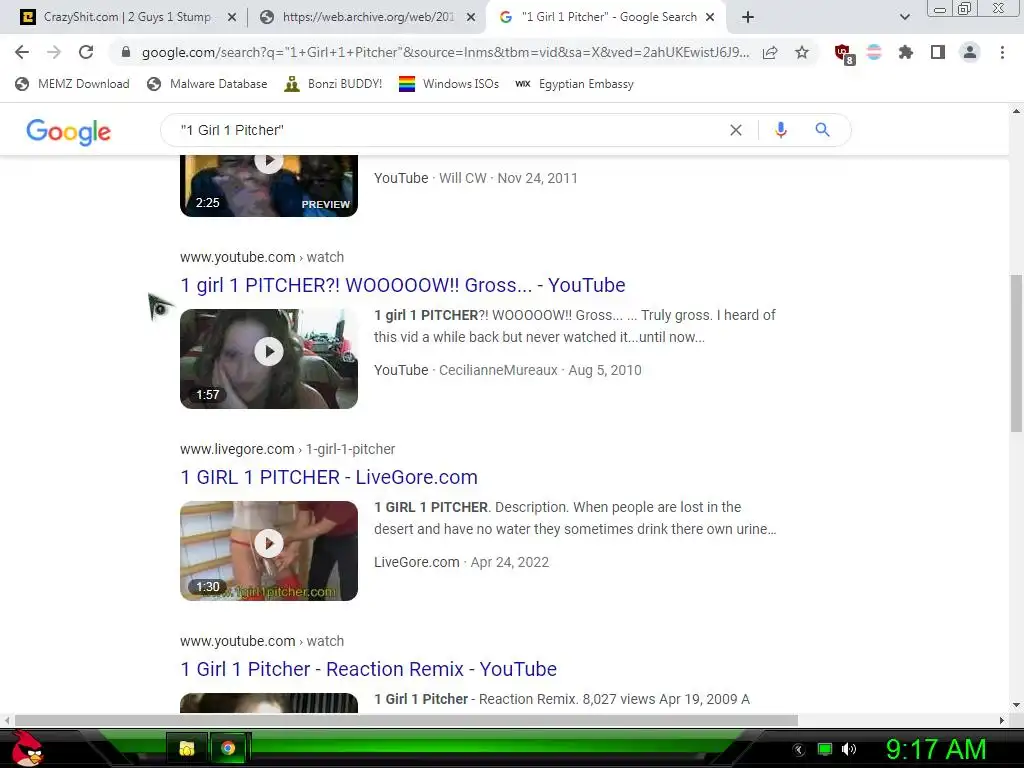Close the Google Search tab
The image size is (1024, 768).
pos(711,17)
